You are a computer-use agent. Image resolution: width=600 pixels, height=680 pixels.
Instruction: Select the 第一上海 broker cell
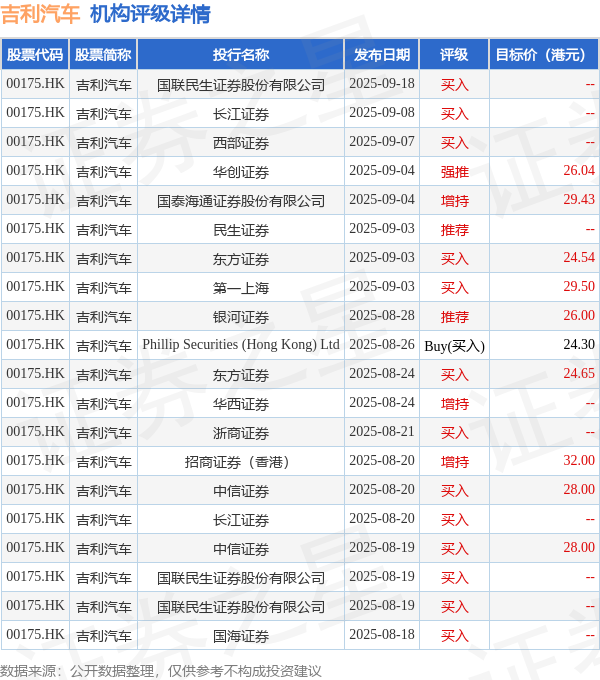(x=241, y=288)
